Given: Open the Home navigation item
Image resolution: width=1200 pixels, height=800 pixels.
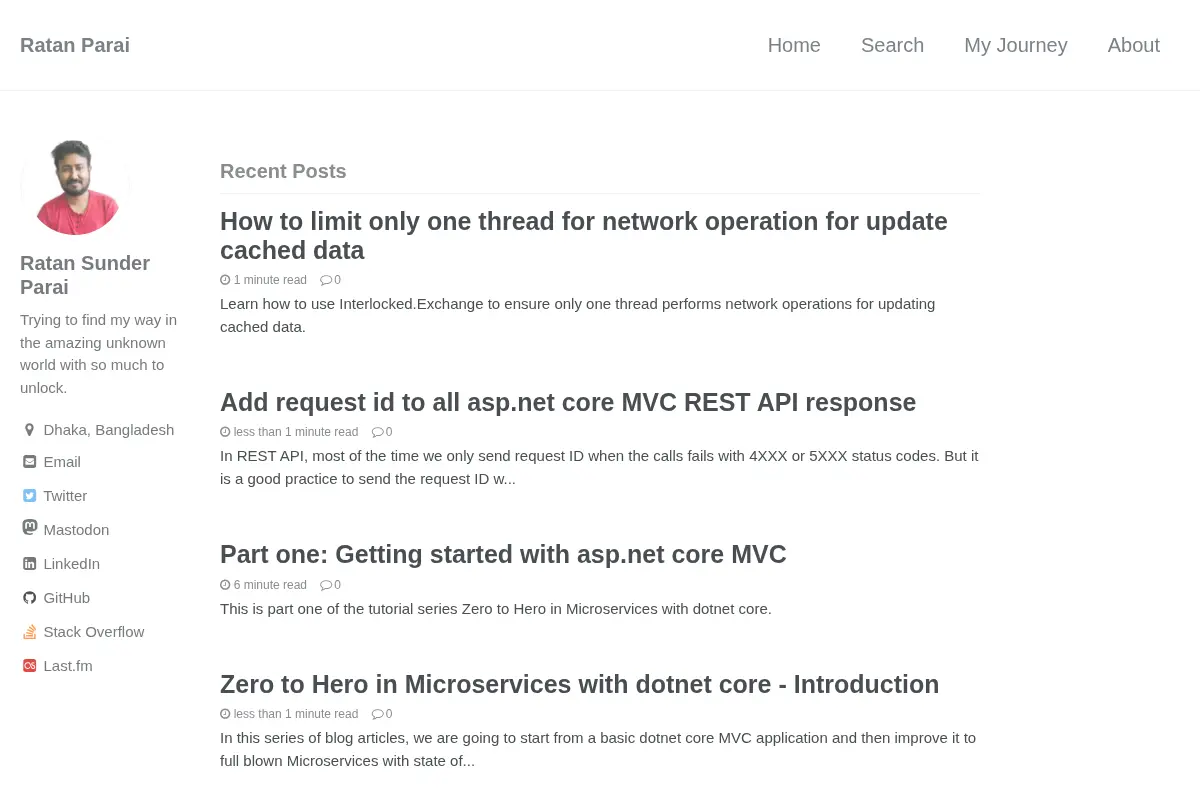Looking at the screenshot, I should [x=794, y=45].
